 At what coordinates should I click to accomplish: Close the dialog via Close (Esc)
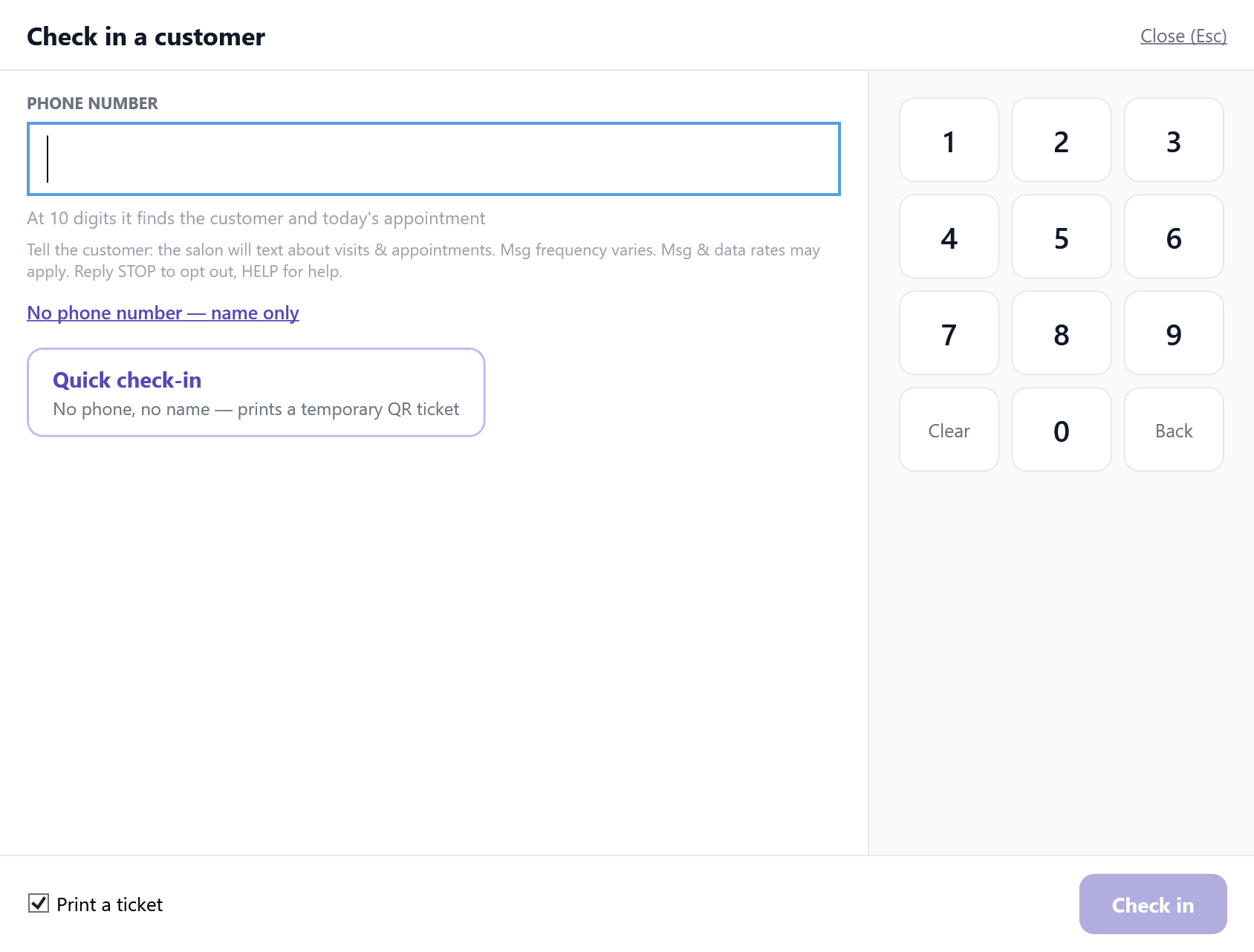coord(1183,36)
